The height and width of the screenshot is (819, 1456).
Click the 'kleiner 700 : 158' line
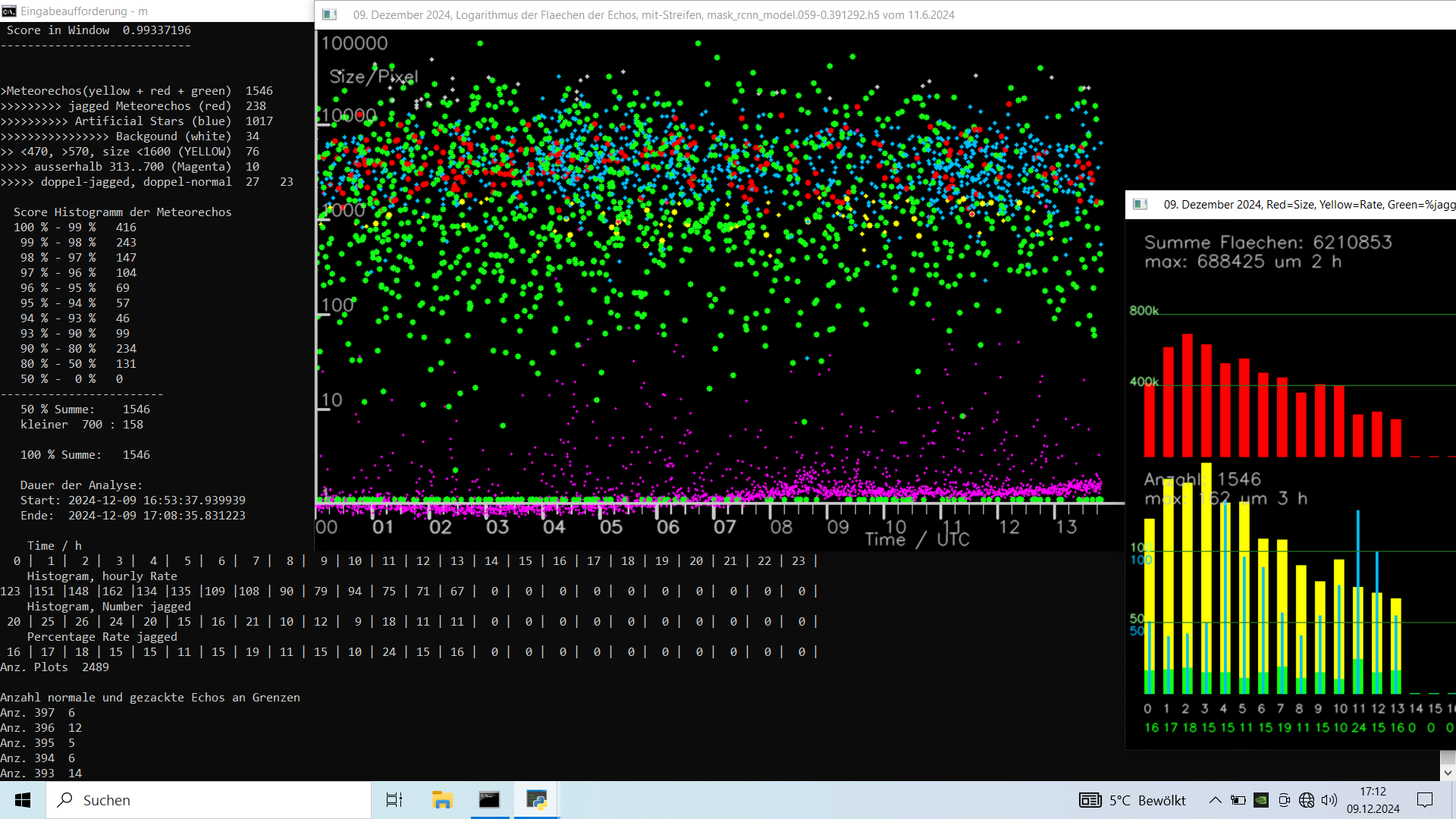(x=82, y=425)
